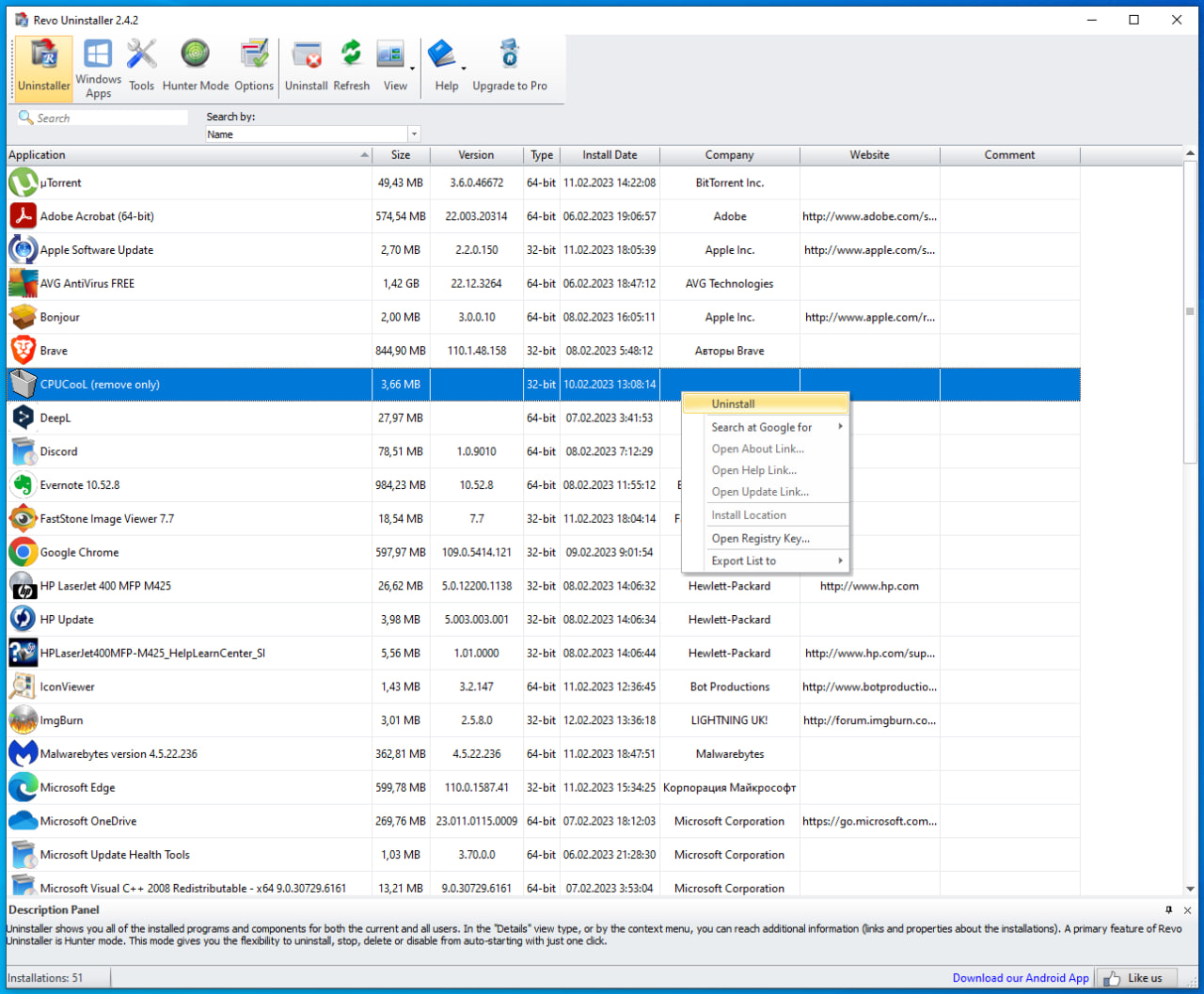The height and width of the screenshot is (994, 1204).
Task: Select the Apple Software Update icon
Action: coord(23,250)
